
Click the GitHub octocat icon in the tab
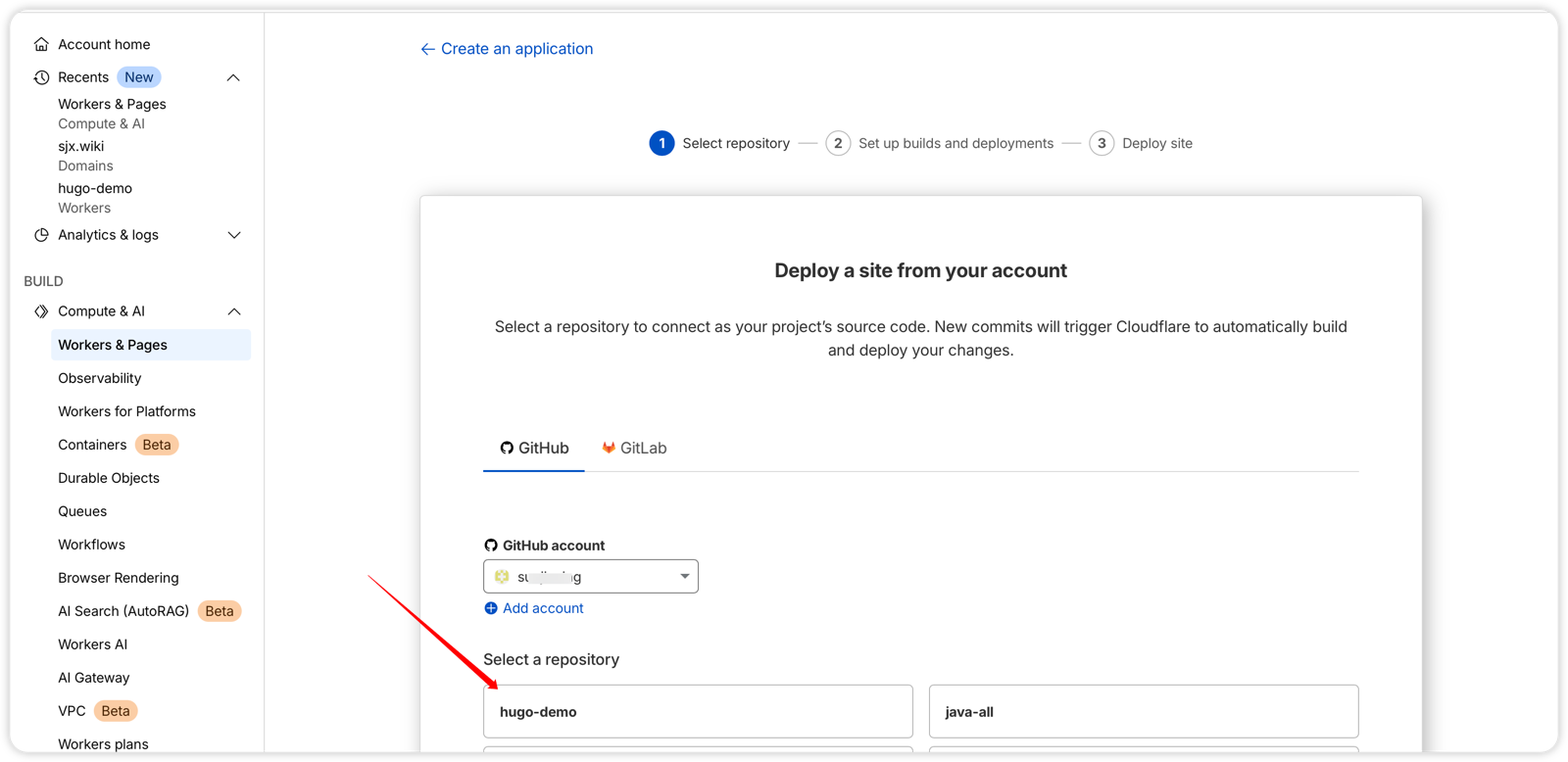(507, 448)
